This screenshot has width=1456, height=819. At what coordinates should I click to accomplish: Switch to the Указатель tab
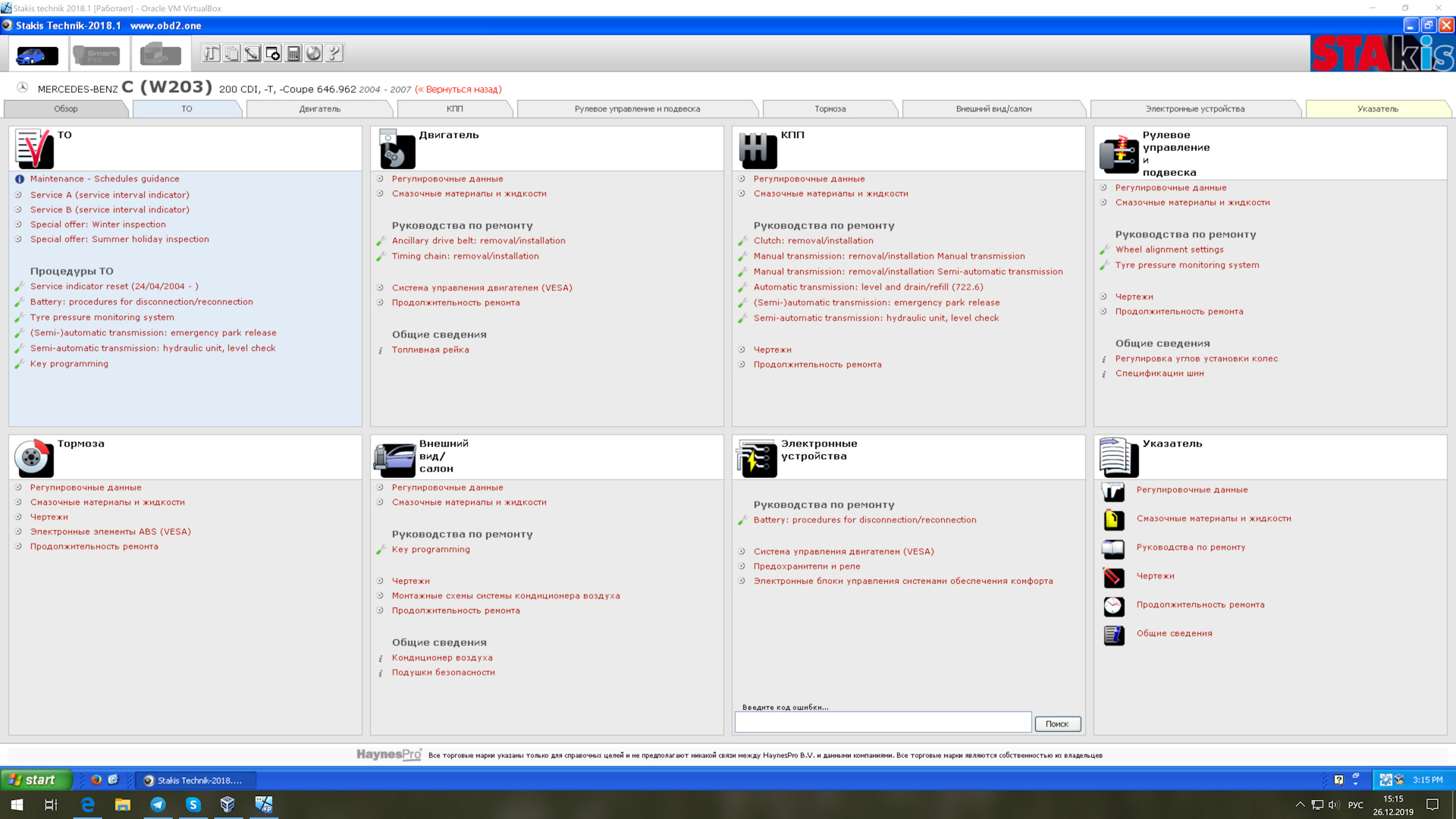[x=1377, y=109]
